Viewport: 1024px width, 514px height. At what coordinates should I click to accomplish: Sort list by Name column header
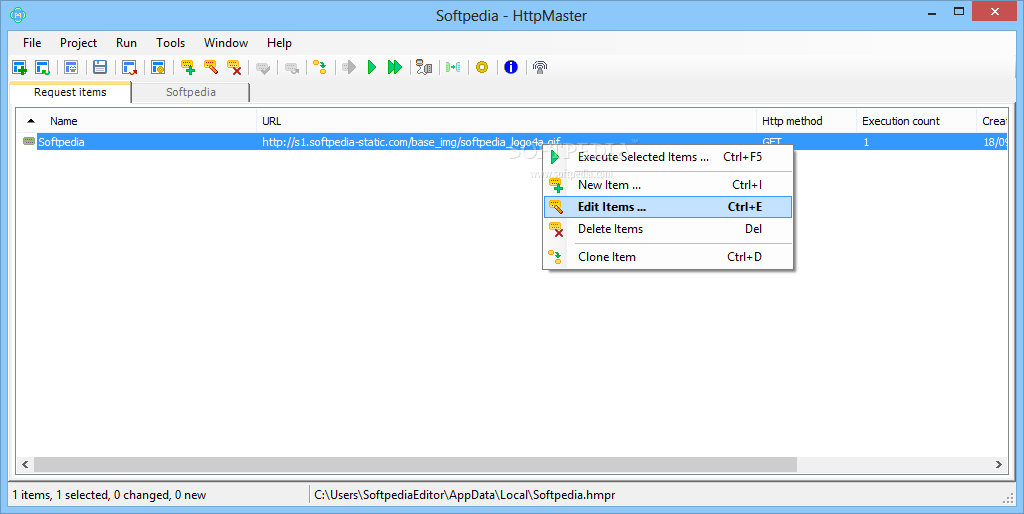point(63,121)
